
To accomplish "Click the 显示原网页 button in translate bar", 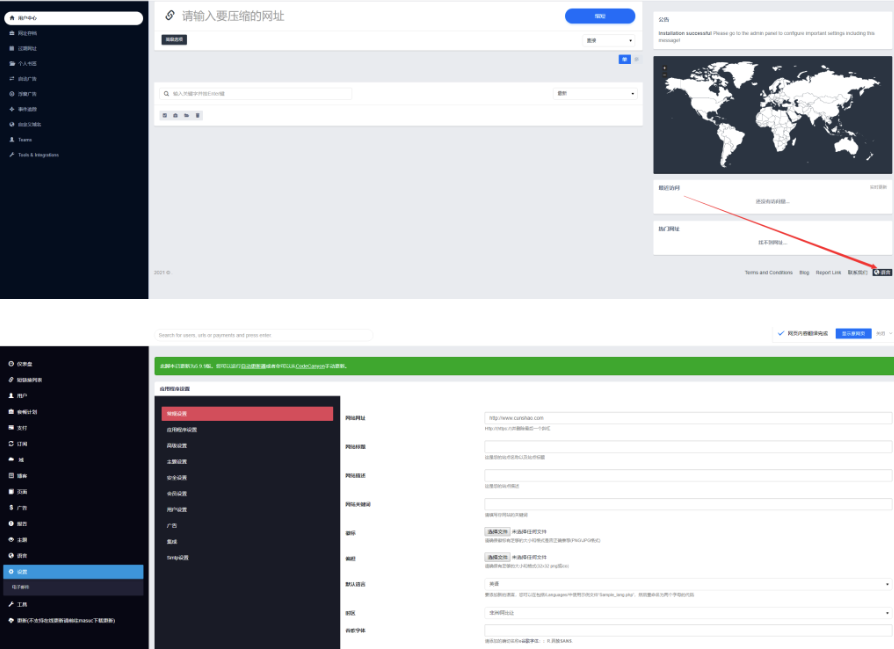I will tap(853, 334).
